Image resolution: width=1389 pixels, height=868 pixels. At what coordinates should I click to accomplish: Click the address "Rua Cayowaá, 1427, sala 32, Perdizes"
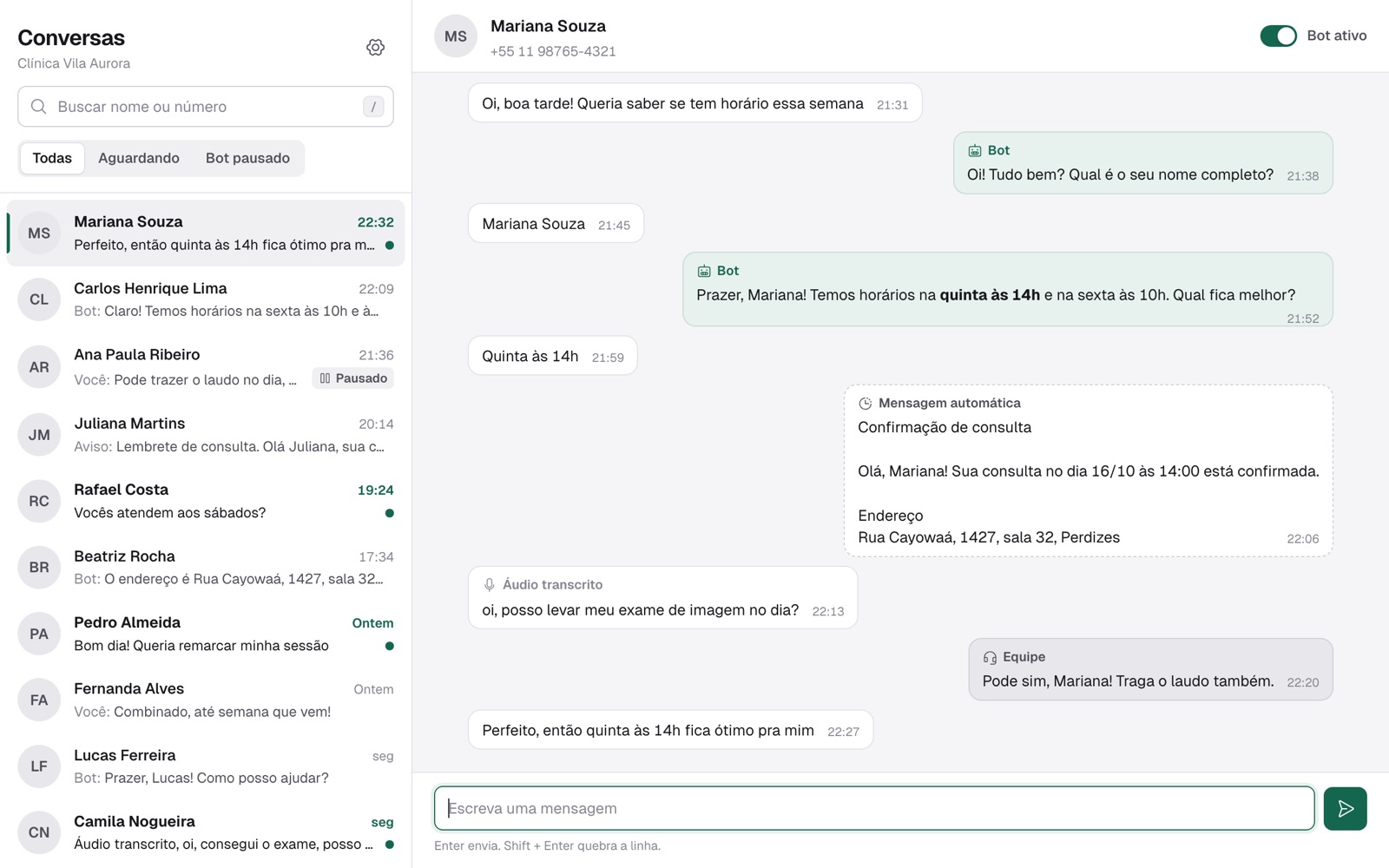pos(989,537)
